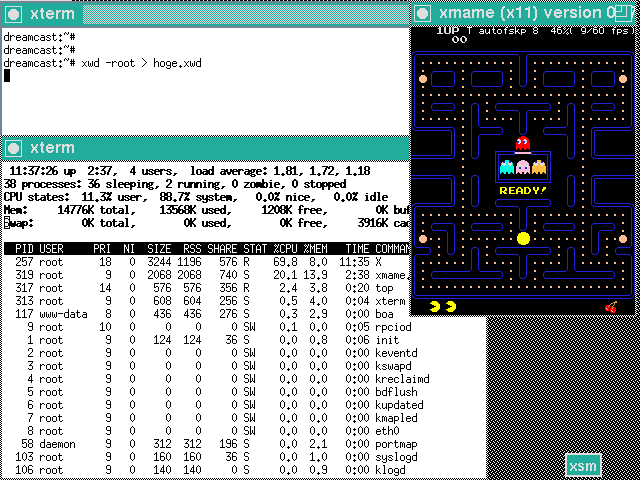Click the xsm icon on the desktop
640x480 pixels.
584,466
